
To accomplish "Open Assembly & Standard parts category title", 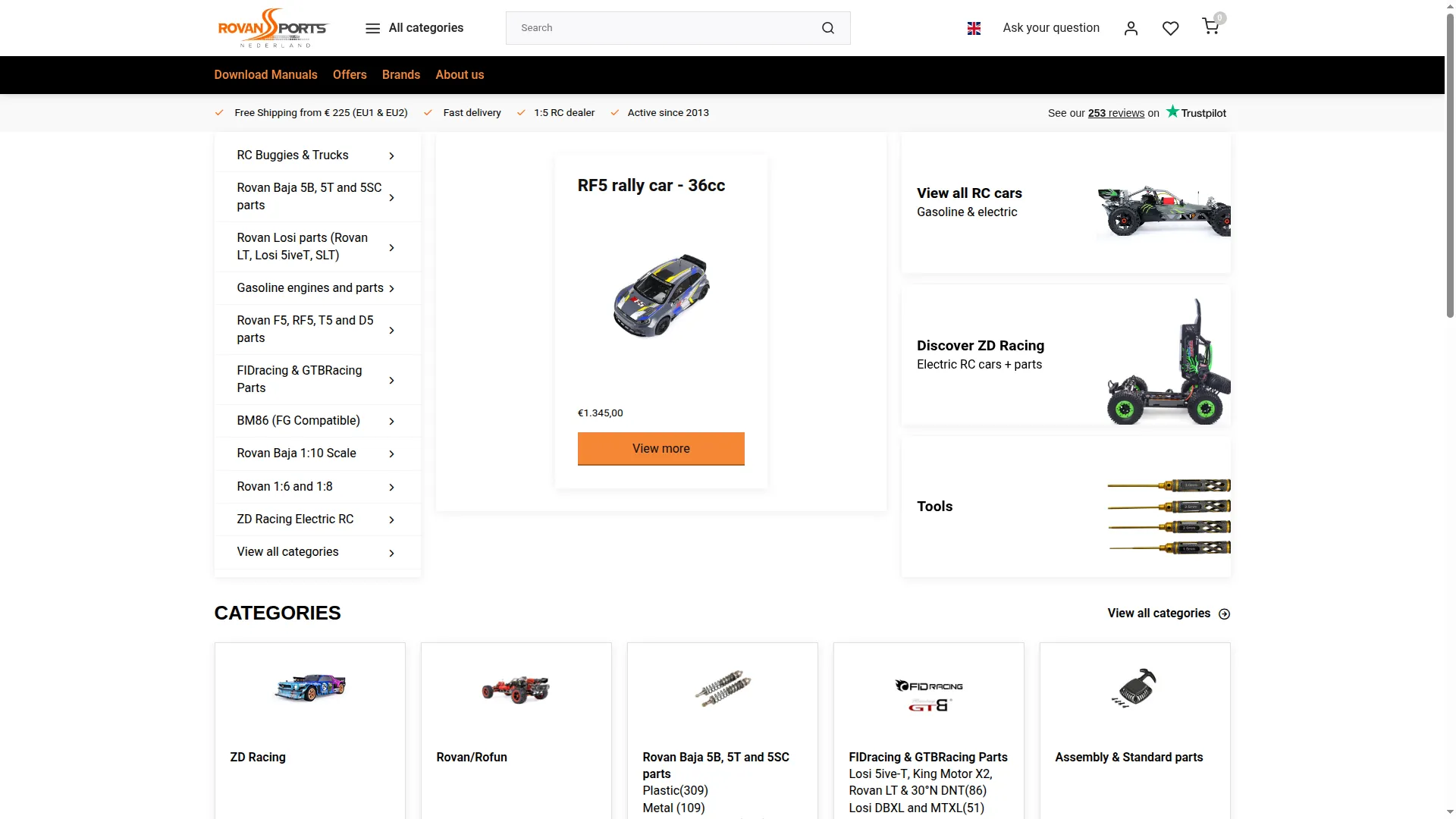I will coord(1129,758).
